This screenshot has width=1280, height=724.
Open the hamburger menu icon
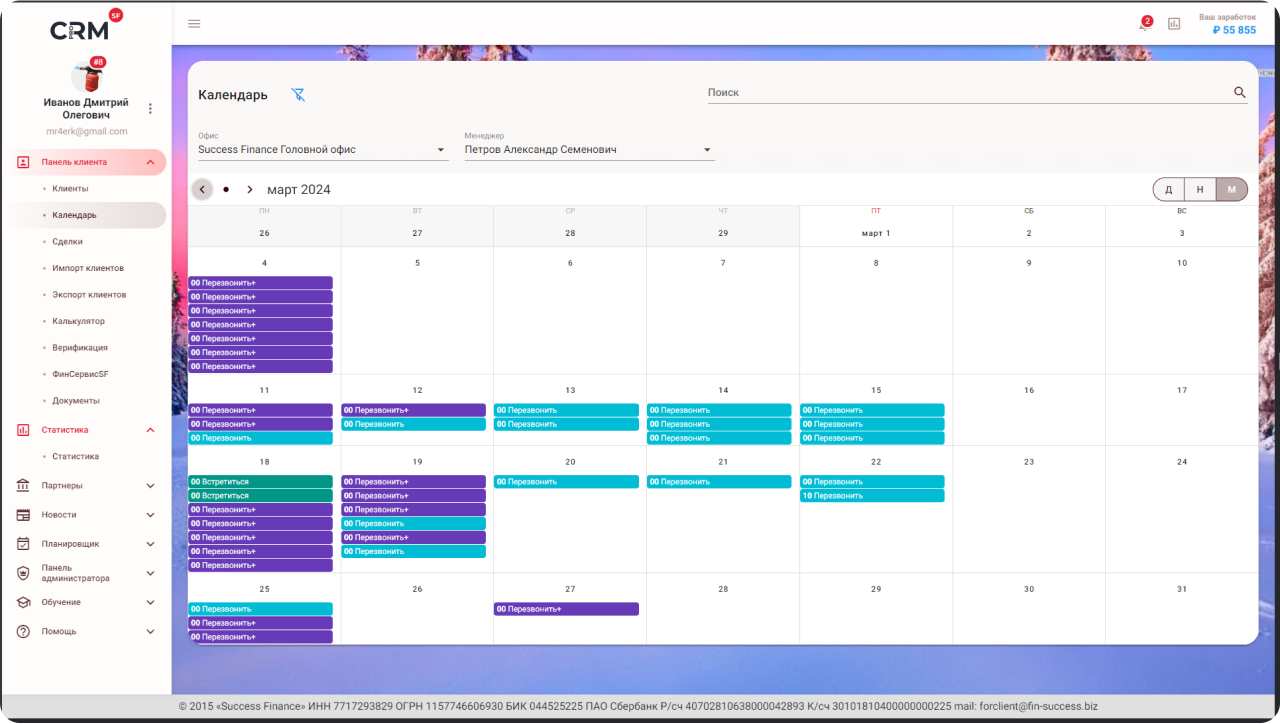pos(194,23)
